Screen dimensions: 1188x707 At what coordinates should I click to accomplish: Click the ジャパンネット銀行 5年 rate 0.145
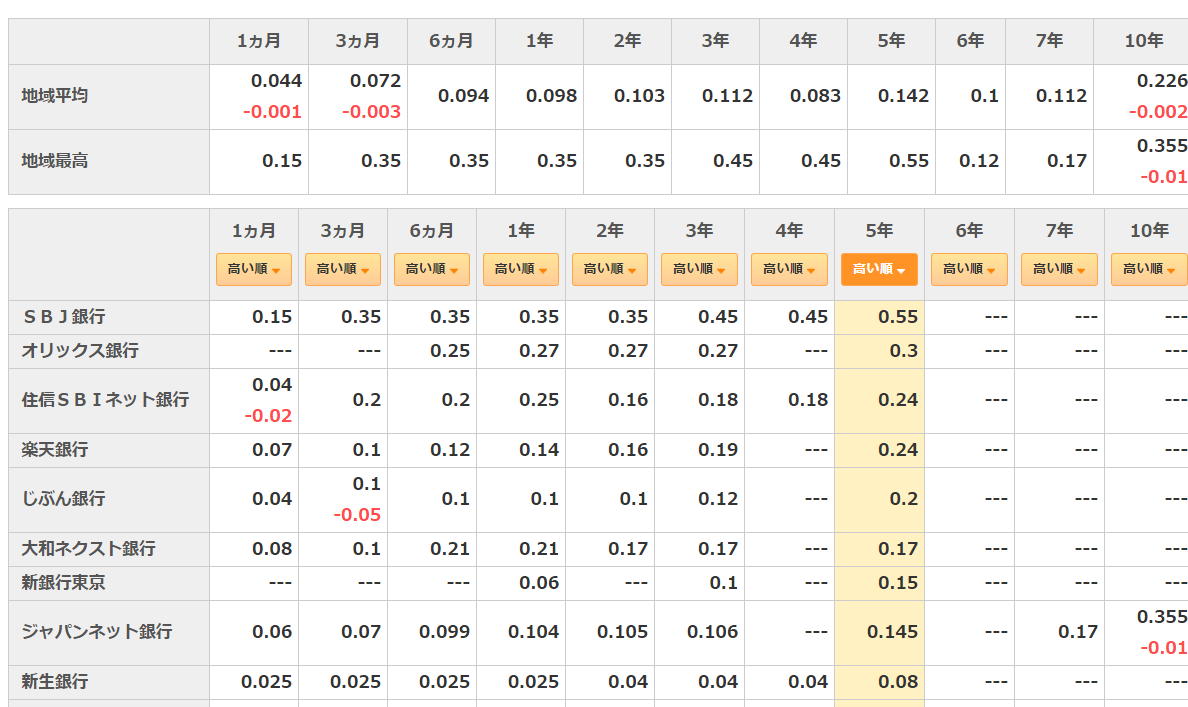tap(893, 632)
